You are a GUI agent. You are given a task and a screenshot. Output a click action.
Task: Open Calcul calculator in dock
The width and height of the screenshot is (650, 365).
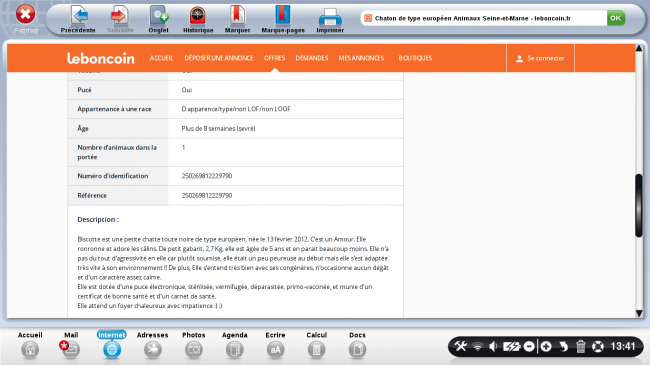tap(316, 345)
